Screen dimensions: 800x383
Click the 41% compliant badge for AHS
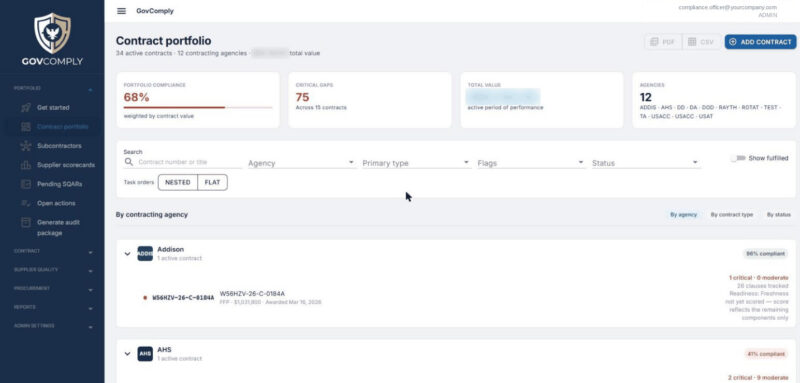coord(765,354)
